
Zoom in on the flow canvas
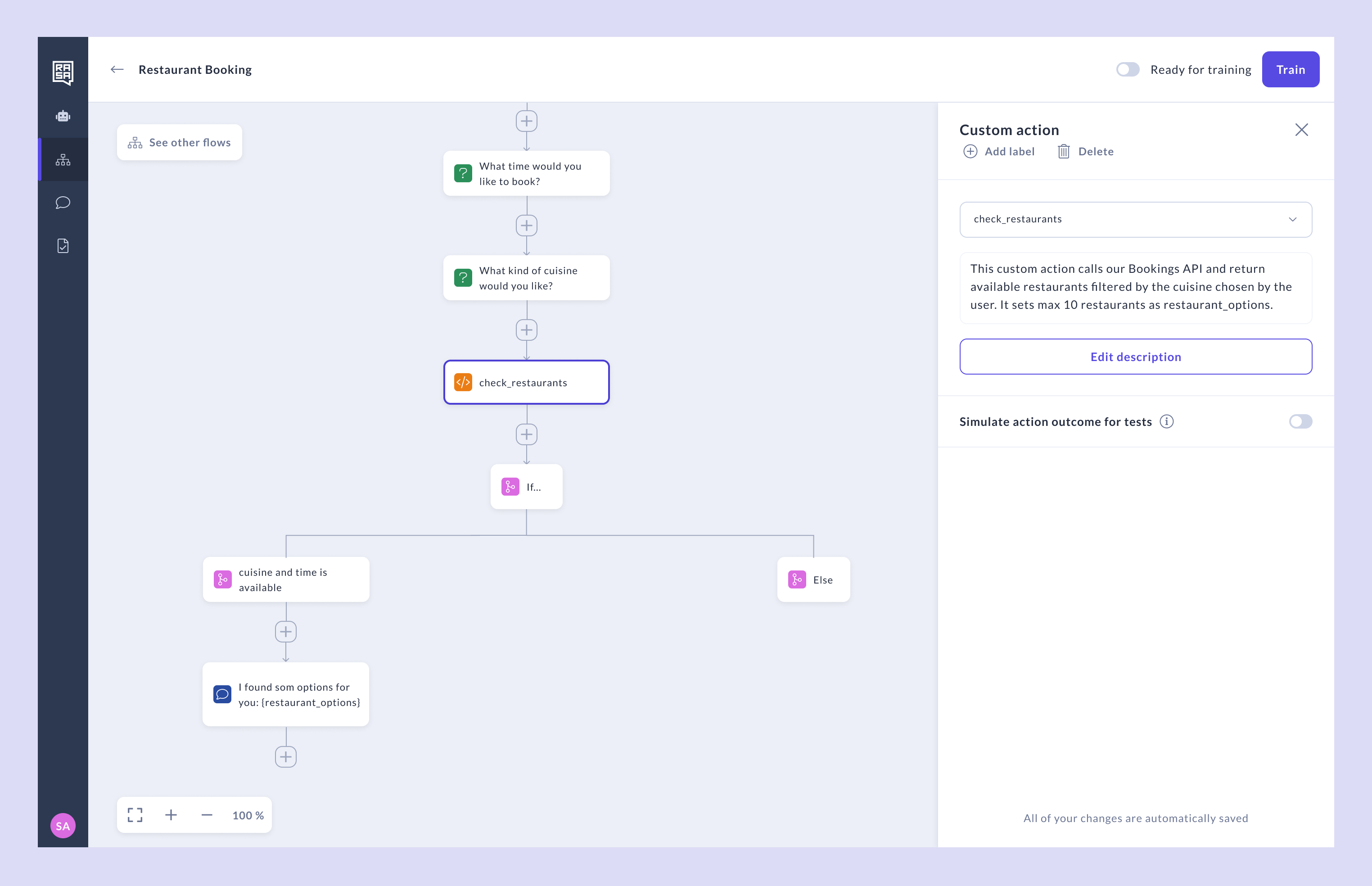(x=171, y=815)
